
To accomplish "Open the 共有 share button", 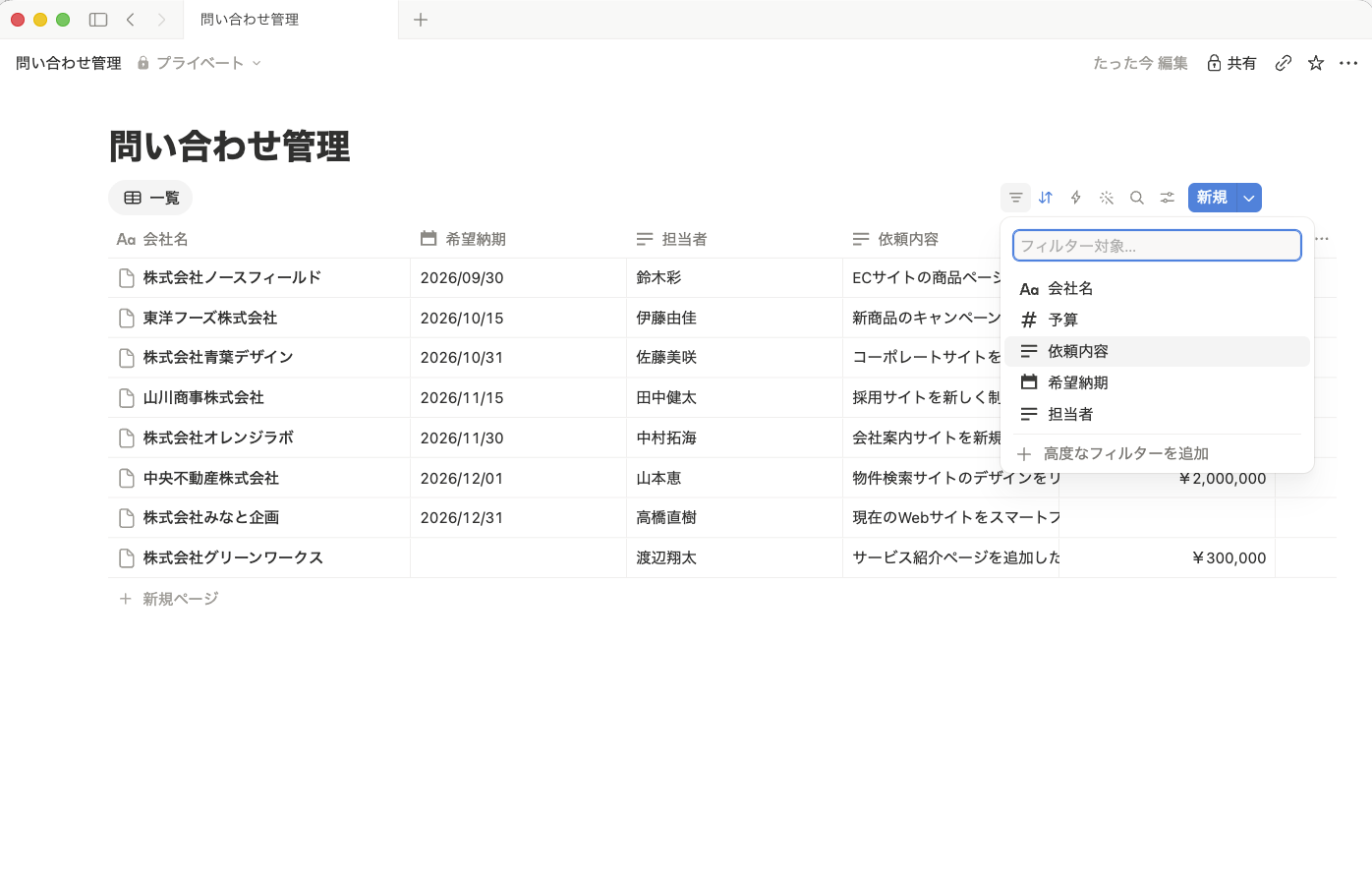I will tap(1231, 63).
